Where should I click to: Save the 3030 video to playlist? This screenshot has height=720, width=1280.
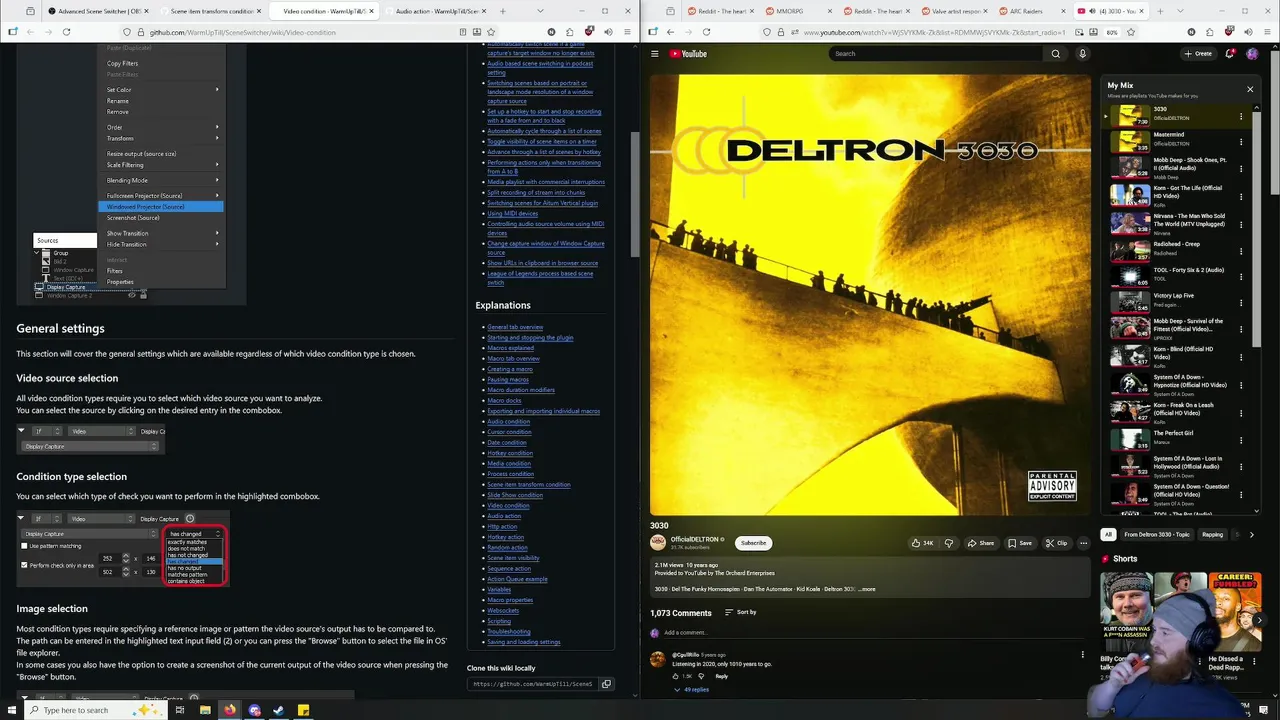pyautogui.click(x=1020, y=543)
